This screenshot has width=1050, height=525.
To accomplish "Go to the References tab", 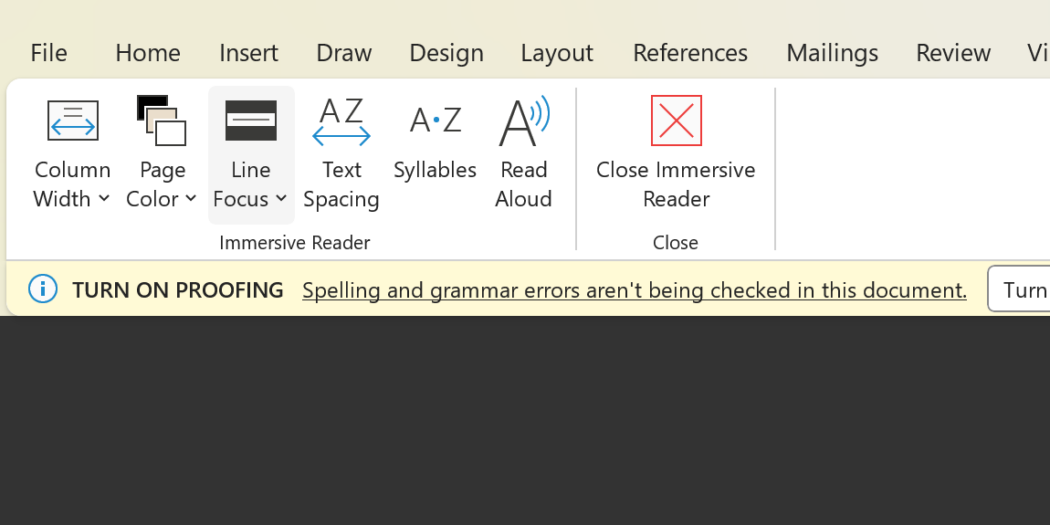I will [x=690, y=53].
